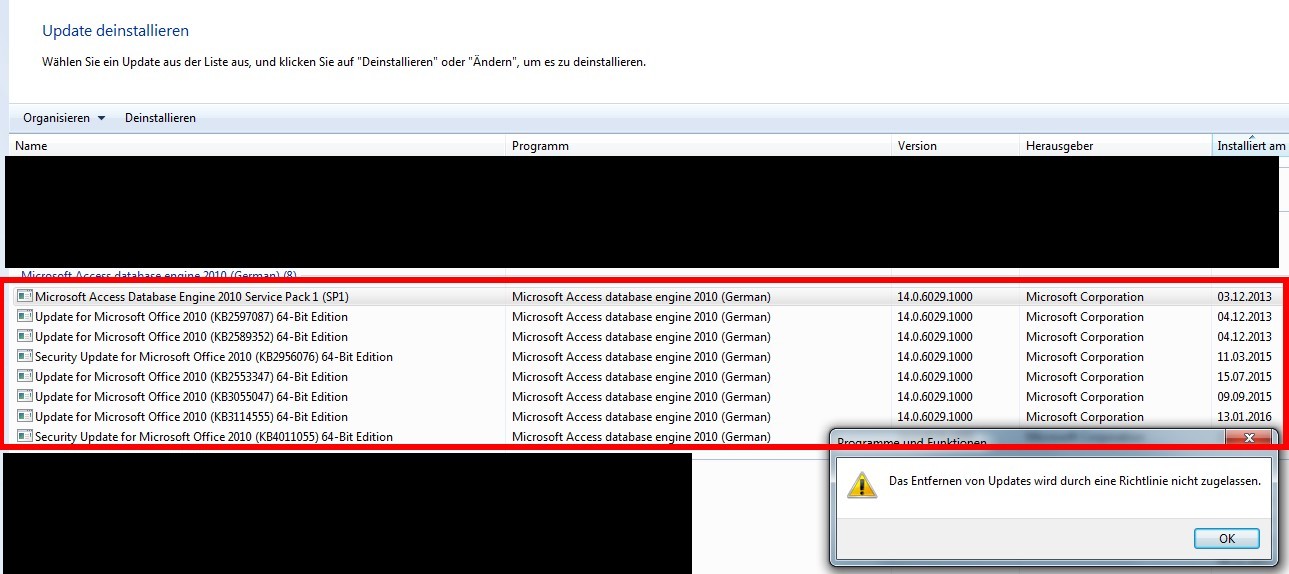Sort by the Name column header
1289x574 pixels.
pos(258,146)
